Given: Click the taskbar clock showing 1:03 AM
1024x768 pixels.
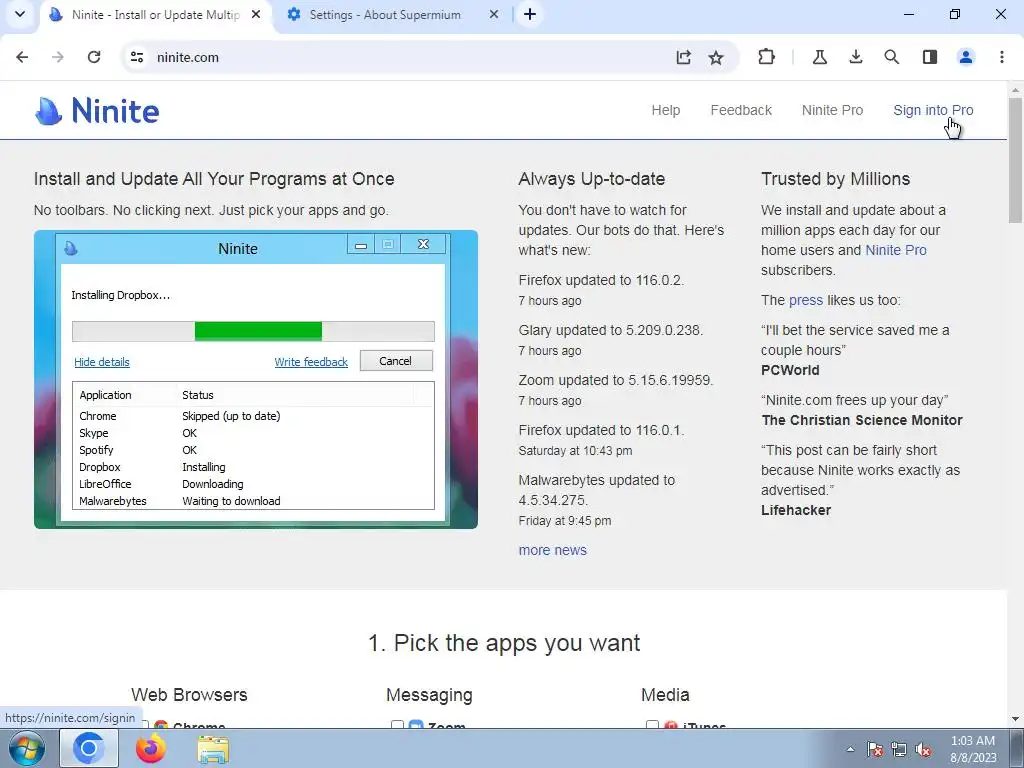Looking at the screenshot, I should (973, 749).
